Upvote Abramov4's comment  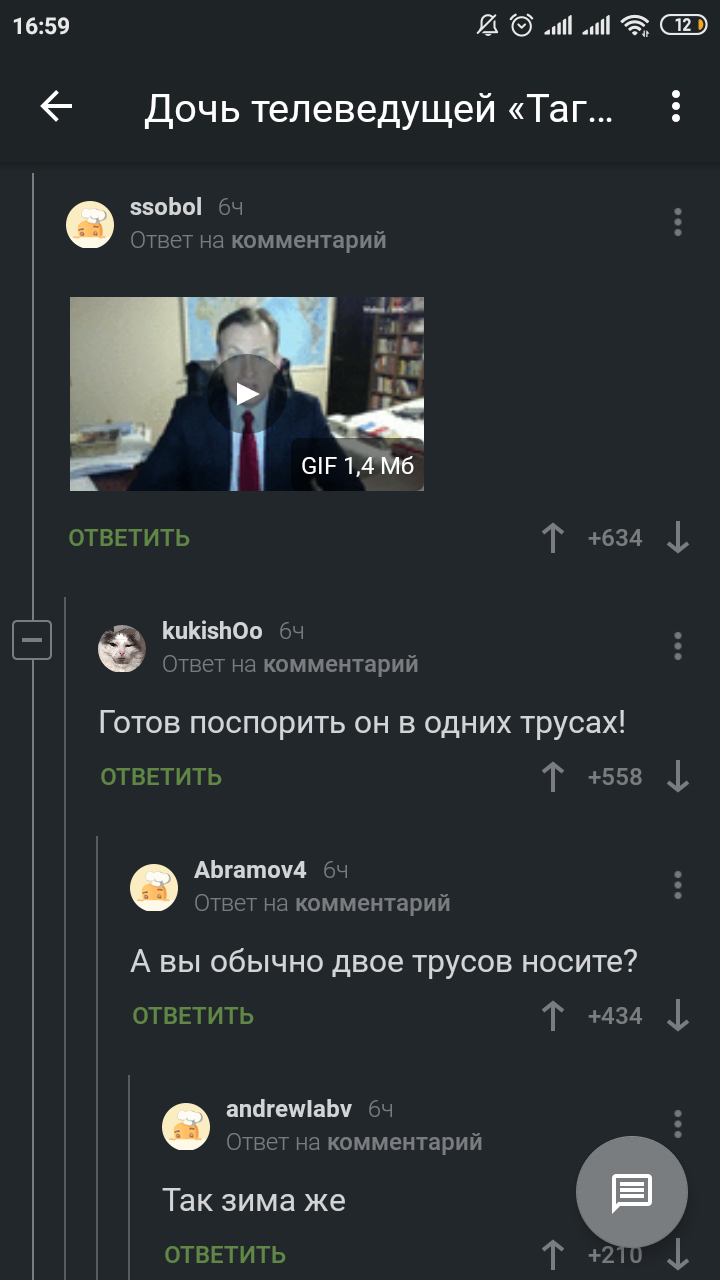click(552, 1016)
